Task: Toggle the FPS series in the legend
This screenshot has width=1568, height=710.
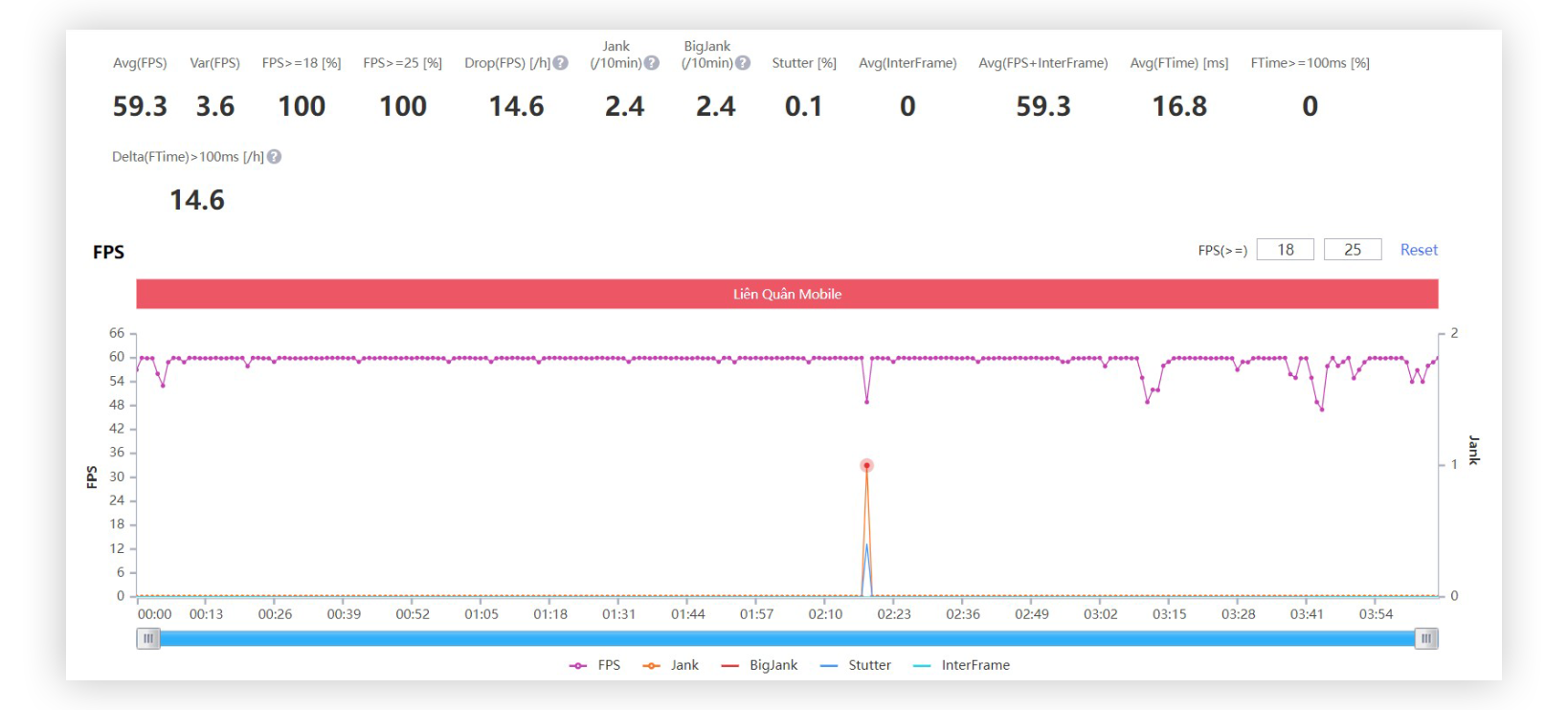Action: [594, 665]
